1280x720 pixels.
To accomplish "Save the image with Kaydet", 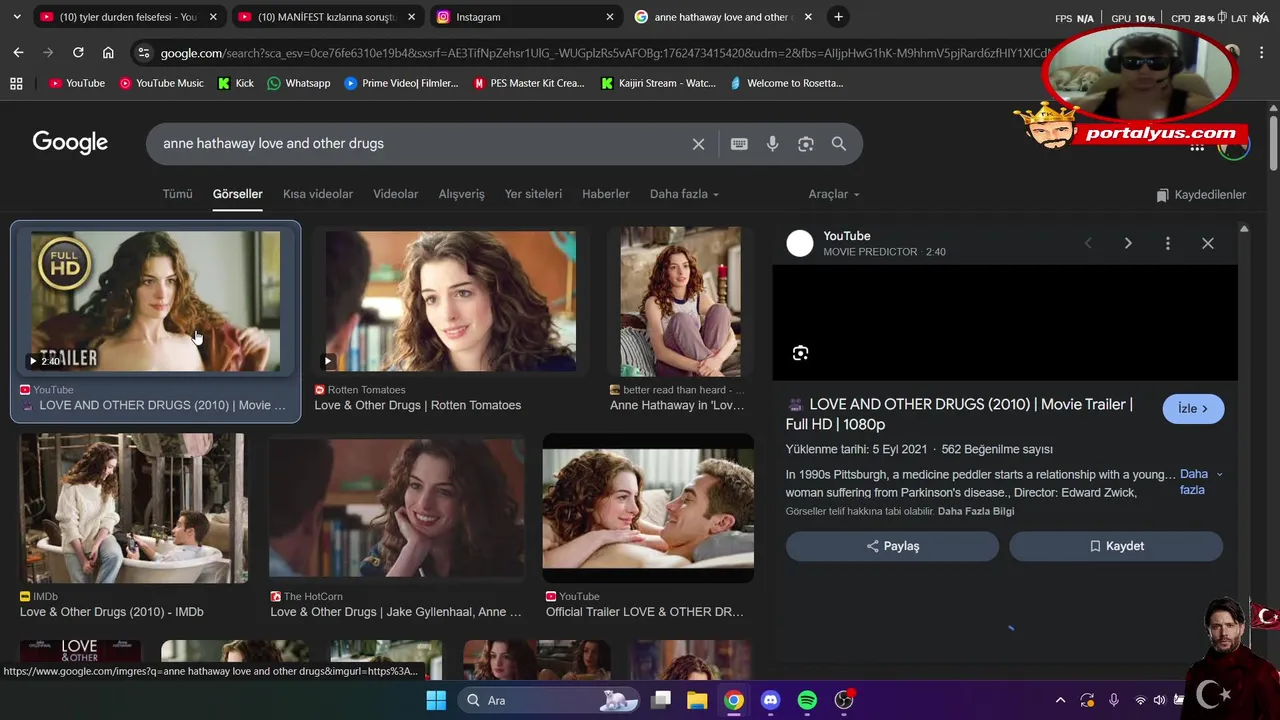I will point(1116,546).
